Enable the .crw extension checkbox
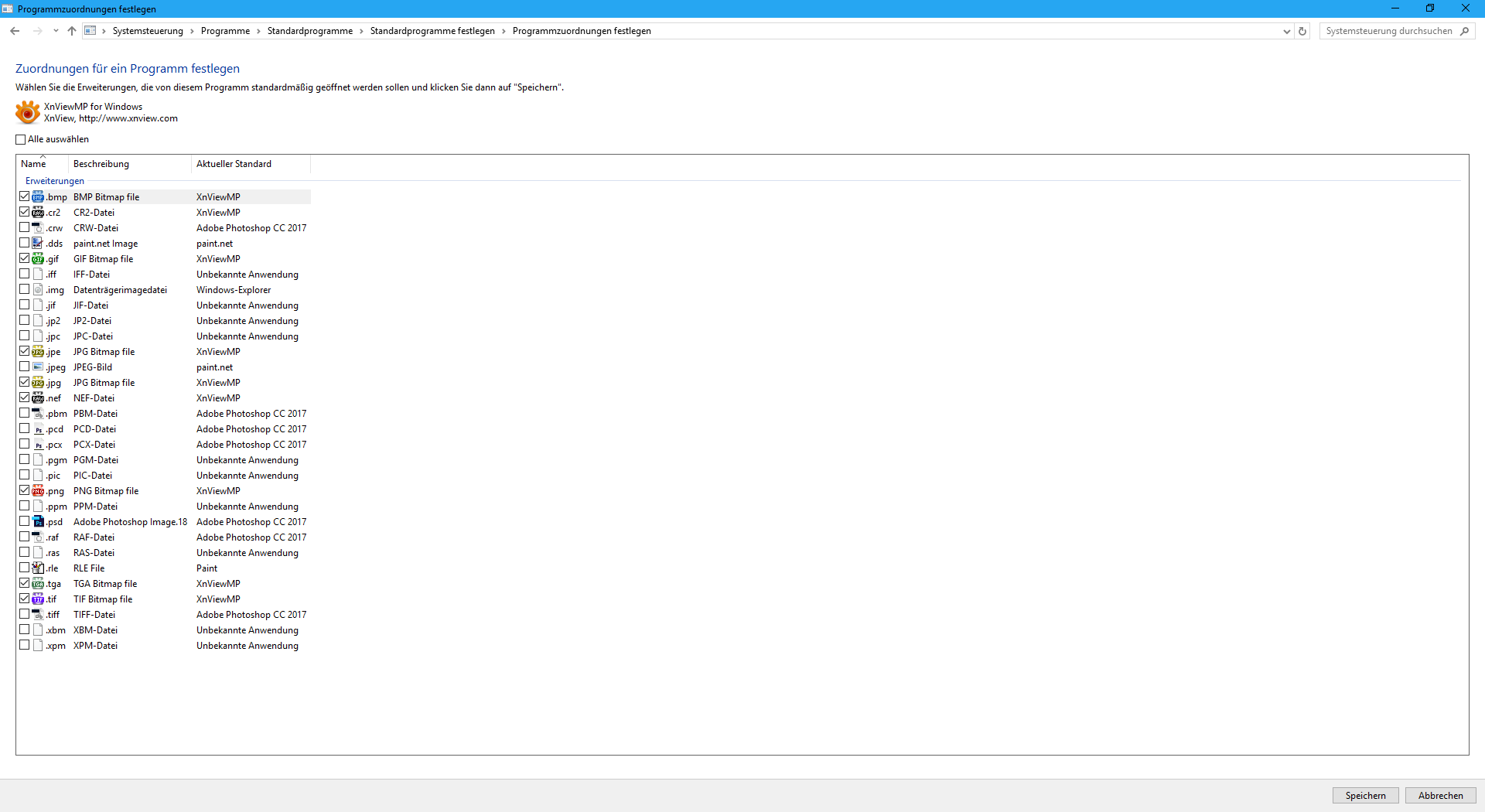 [25, 227]
